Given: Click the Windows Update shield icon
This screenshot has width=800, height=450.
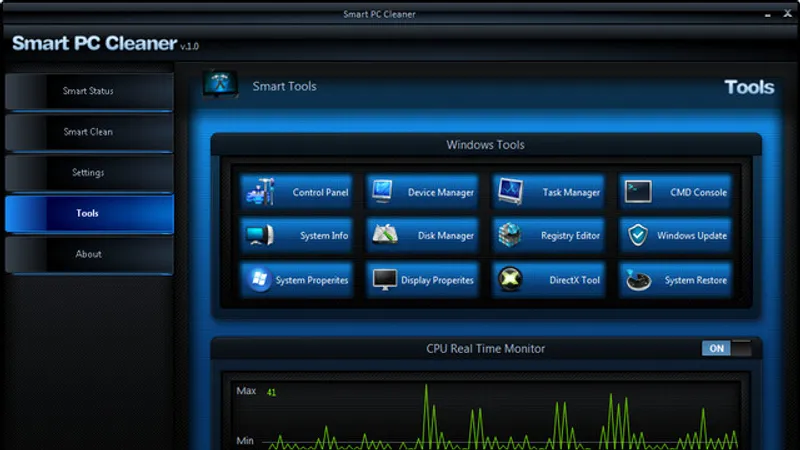Looking at the screenshot, I should (x=638, y=235).
